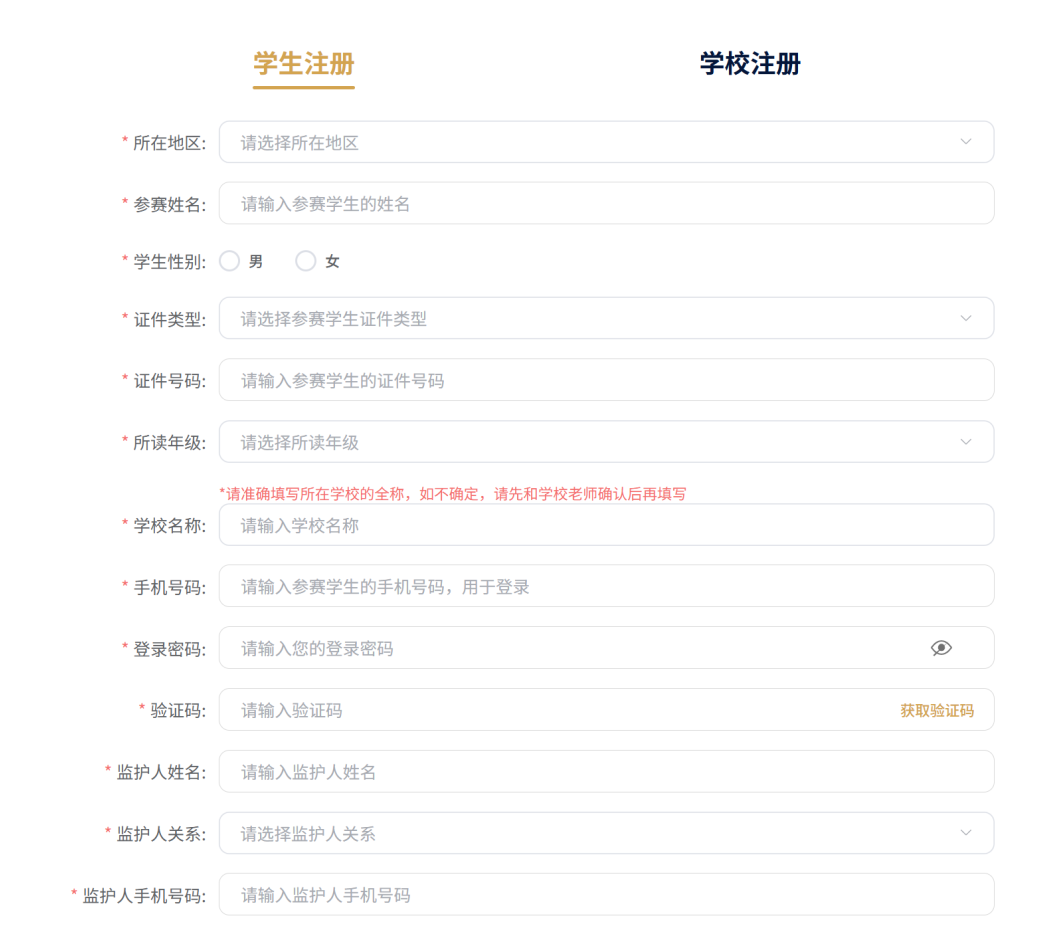
Task: Switch to the 学校注册 tab
Action: click(x=750, y=64)
